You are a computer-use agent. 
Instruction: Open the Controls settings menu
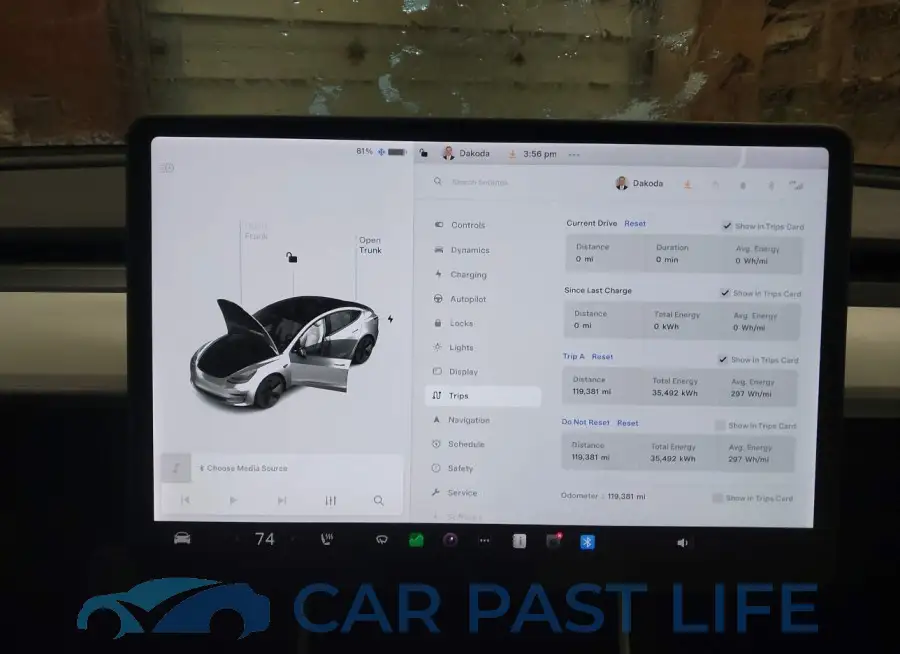click(x=459, y=225)
